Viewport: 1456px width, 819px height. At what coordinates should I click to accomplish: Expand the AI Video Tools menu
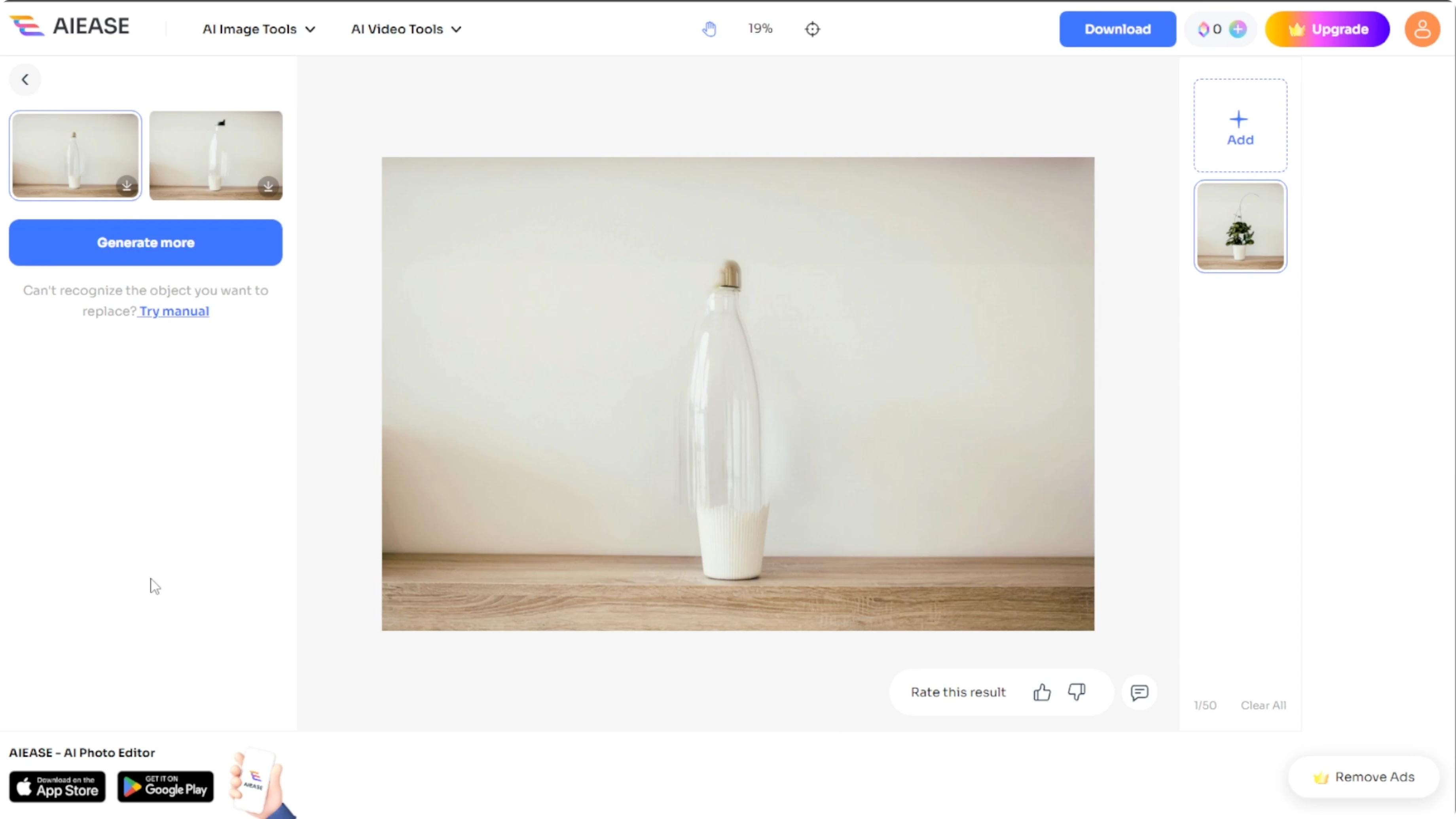coord(406,29)
